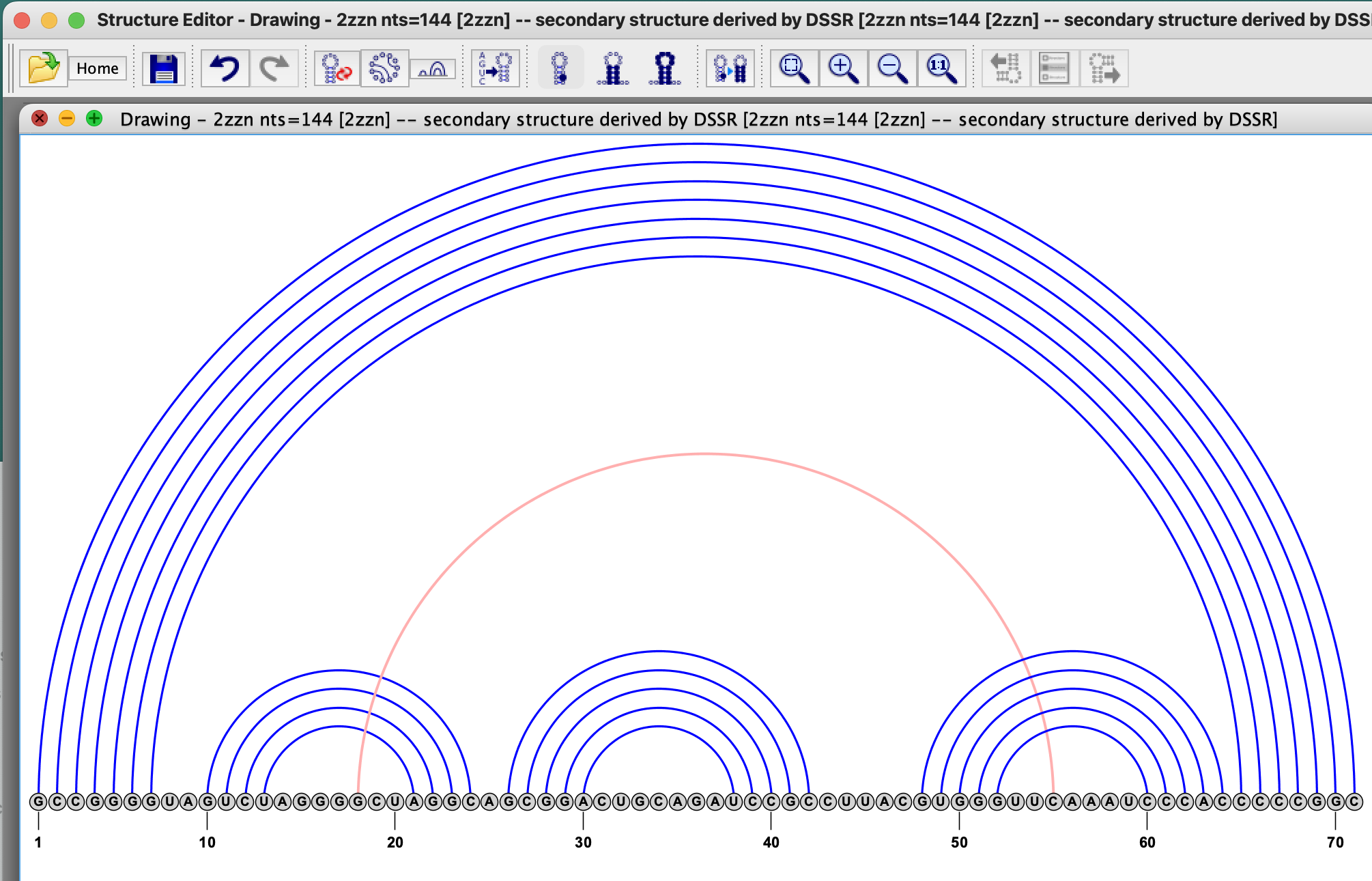Zoom to the selected region magnifier
This screenshot has height=881, width=1372.
[795, 68]
